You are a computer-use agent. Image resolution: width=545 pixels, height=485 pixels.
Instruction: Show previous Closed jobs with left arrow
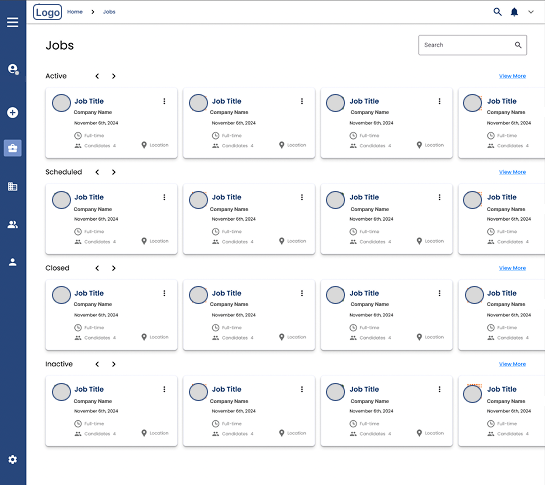pyautogui.click(x=97, y=268)
